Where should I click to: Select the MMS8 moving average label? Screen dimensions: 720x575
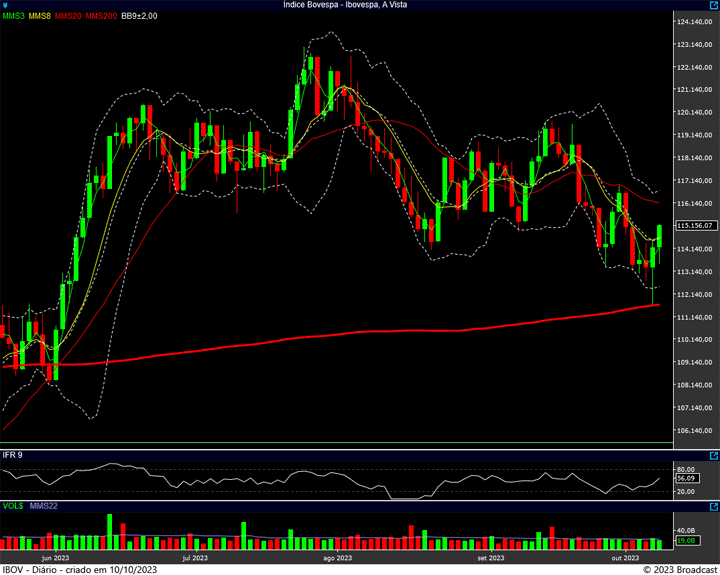(x=41, y=16)
